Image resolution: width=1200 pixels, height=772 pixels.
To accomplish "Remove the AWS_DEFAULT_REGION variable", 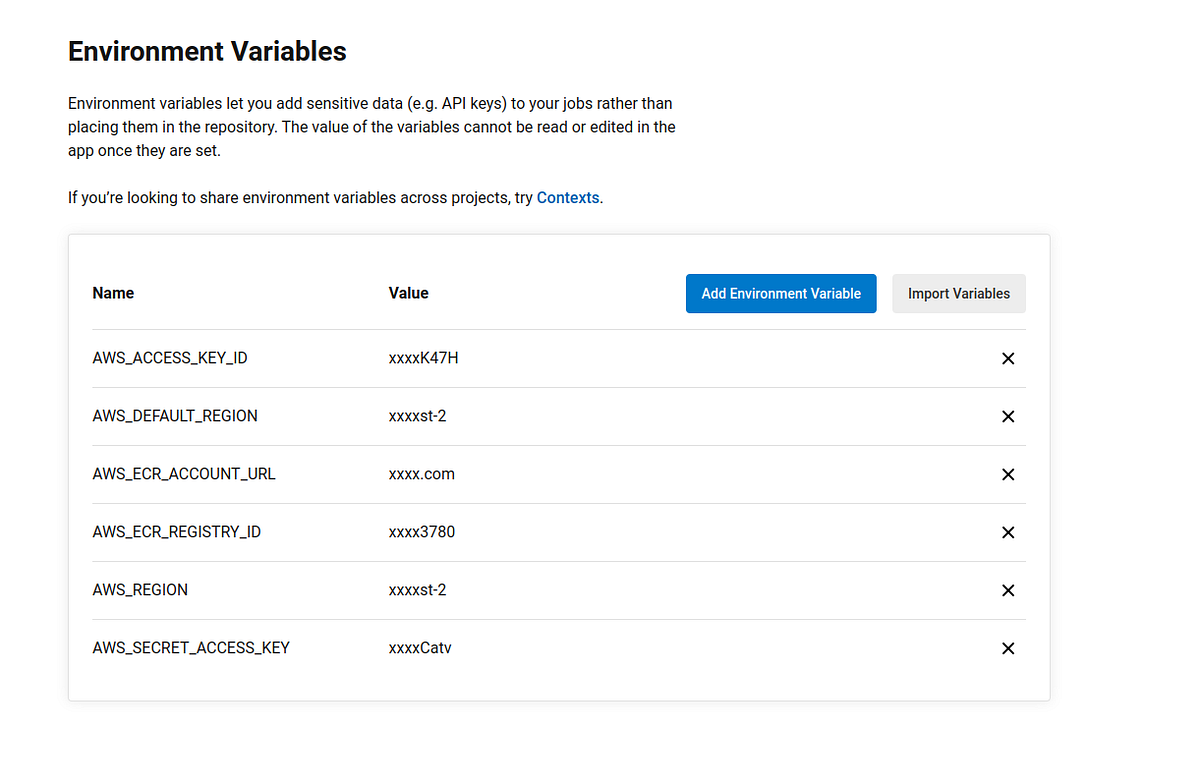I will pos(1008,416).
